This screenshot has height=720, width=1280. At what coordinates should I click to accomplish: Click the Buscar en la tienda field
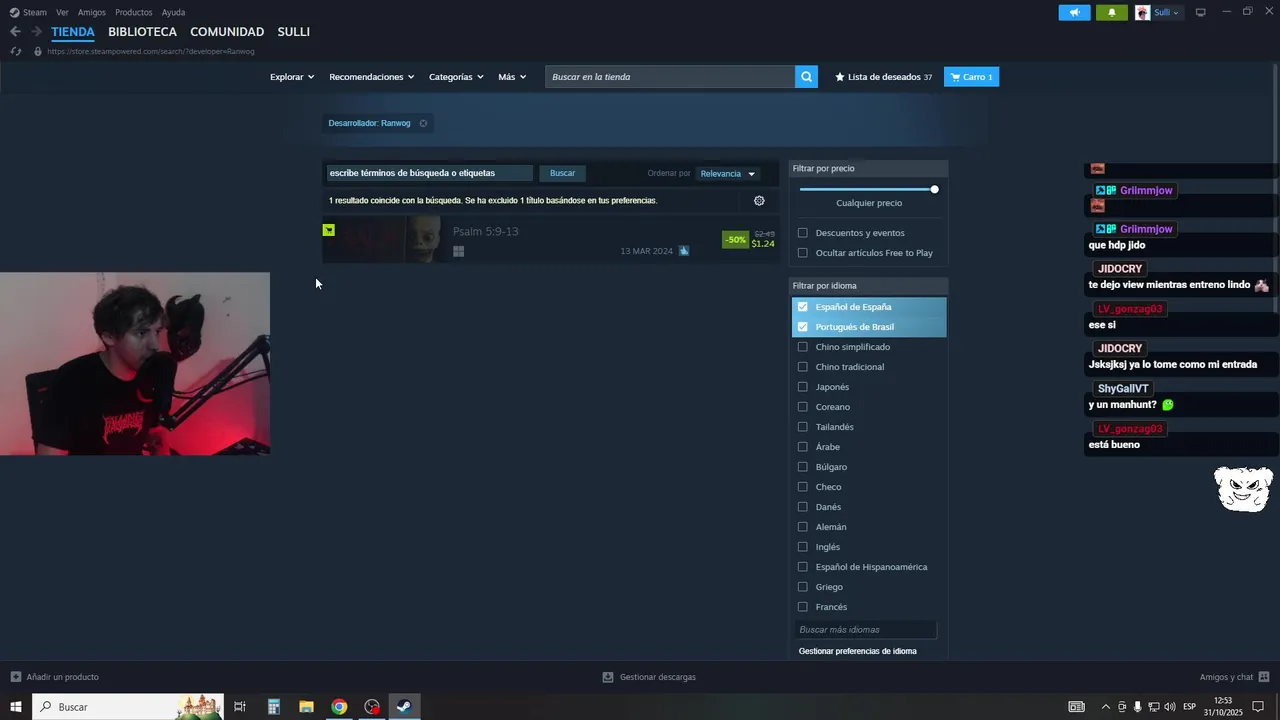pyautogui.click(x=670, y=77)
